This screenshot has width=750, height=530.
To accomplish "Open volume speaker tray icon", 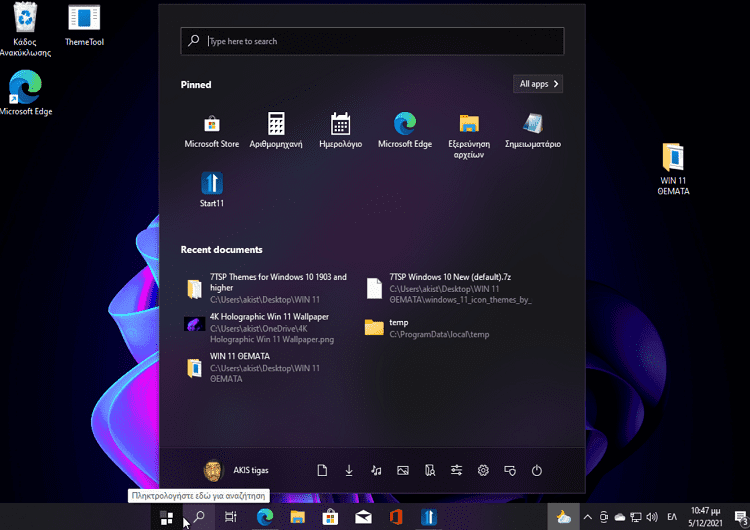I will [x=651, y=517].
